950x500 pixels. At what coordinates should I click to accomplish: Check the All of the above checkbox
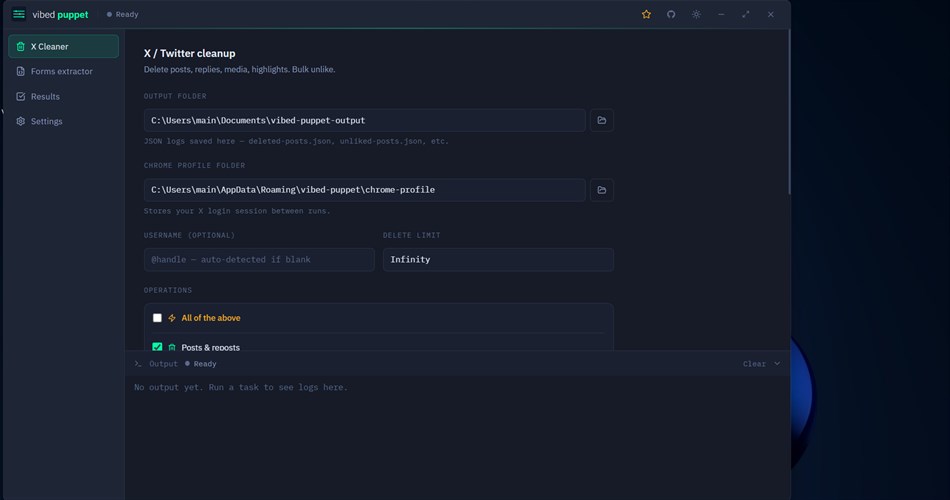(x=157, y=318)
